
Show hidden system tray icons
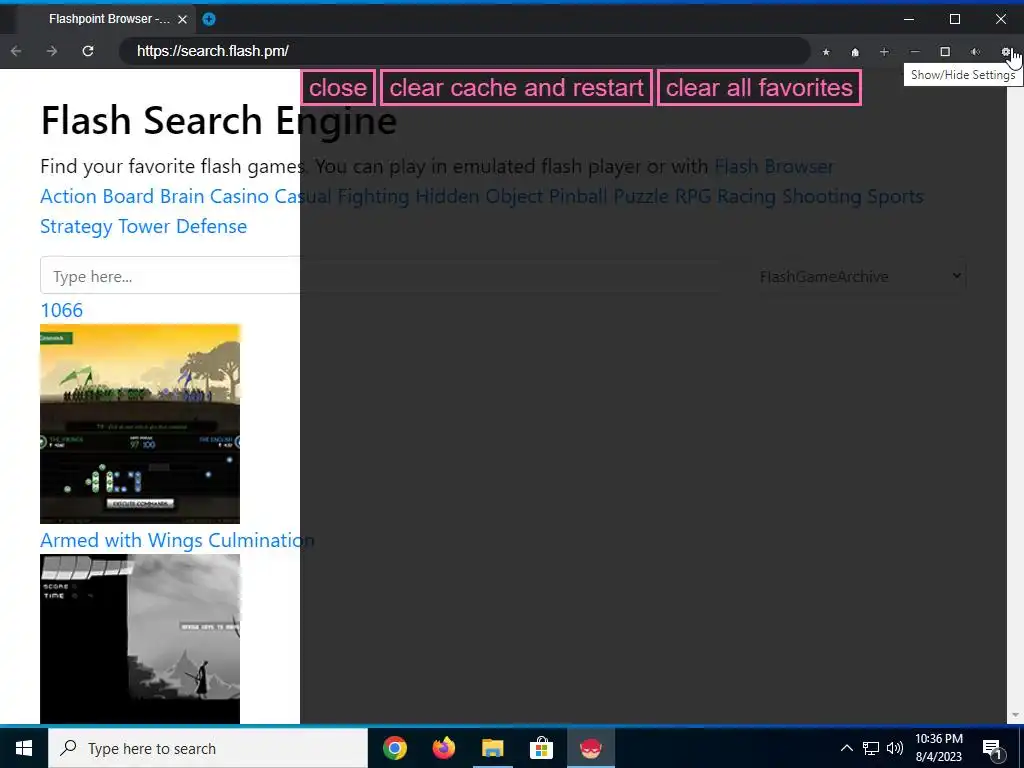pyautogui.click(x=846, y=748)
